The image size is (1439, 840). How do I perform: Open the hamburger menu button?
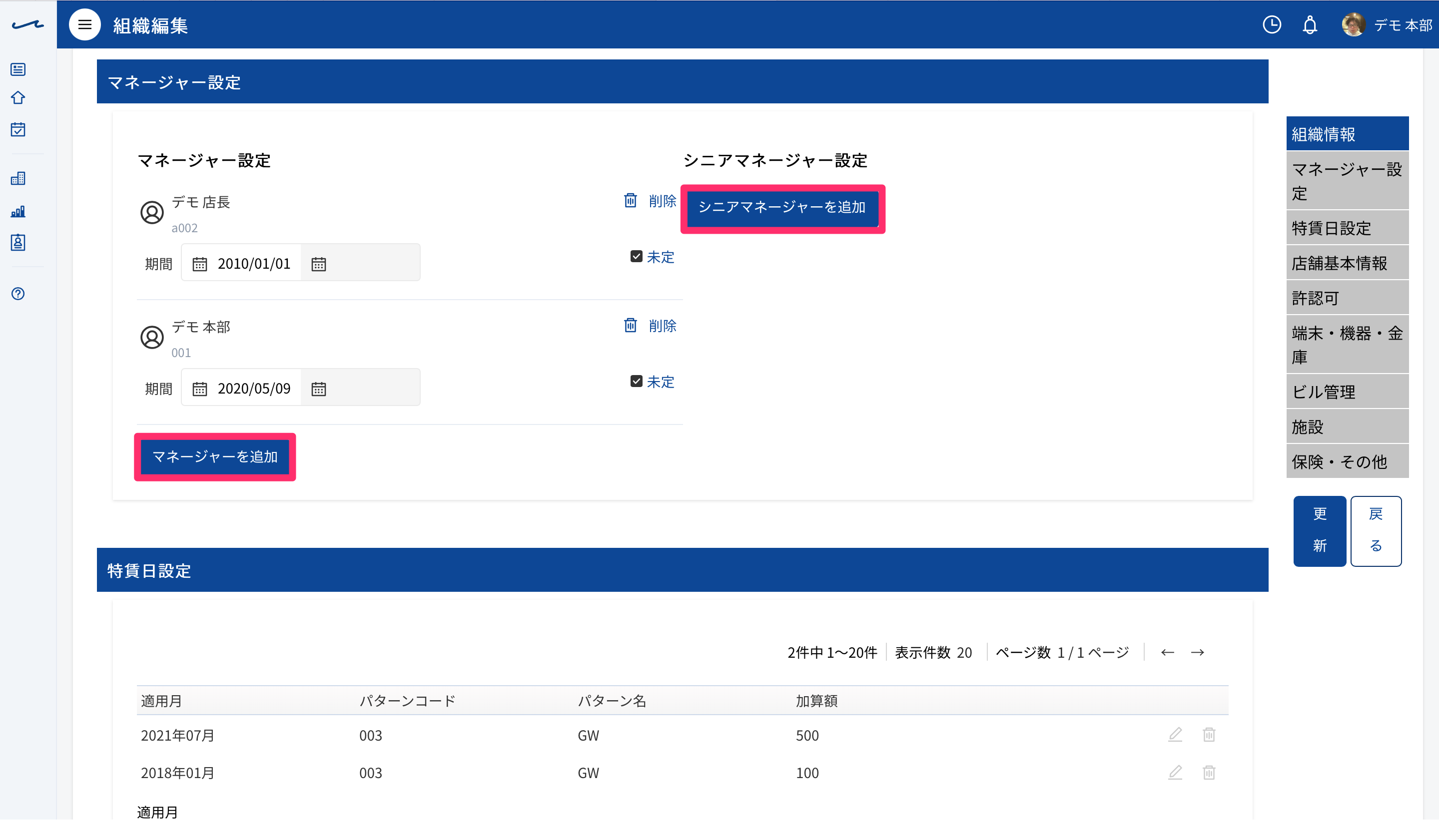pos(84,24)
